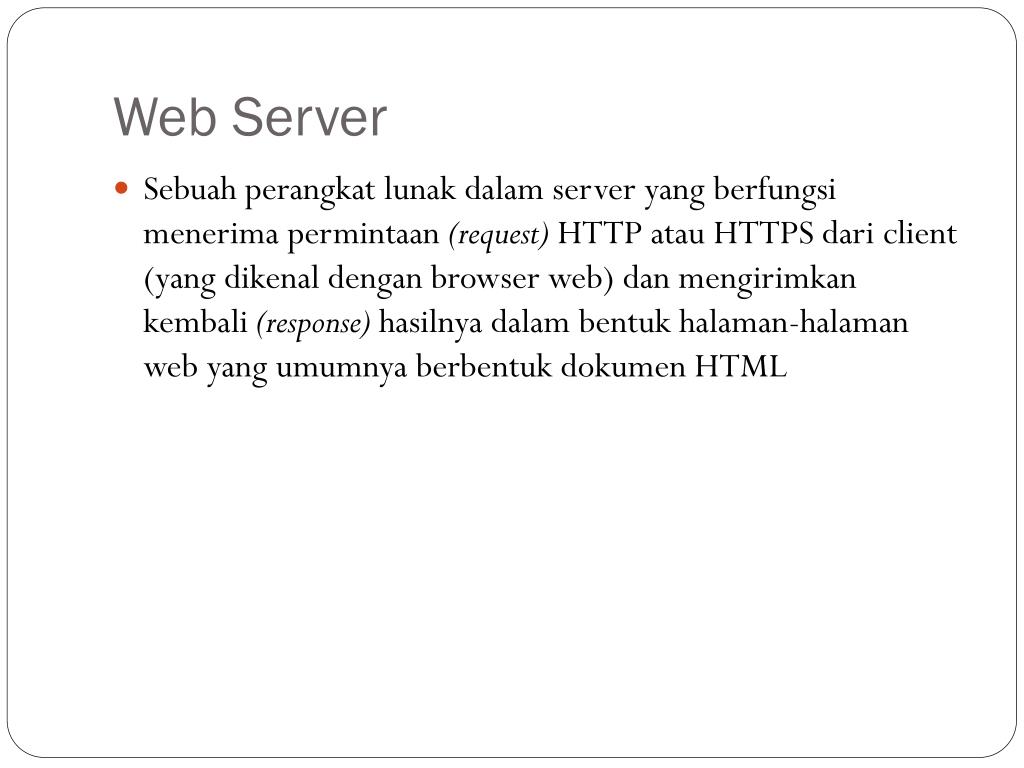The height and width of the screenshot is (768, 1024).
Task: Select the "Web Server" slide title
Action: tap(250, 118)
